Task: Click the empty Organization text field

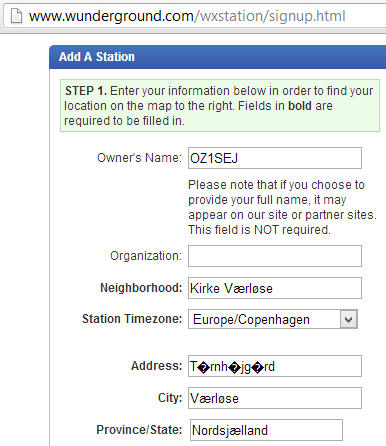Action: tap(275, 256)
